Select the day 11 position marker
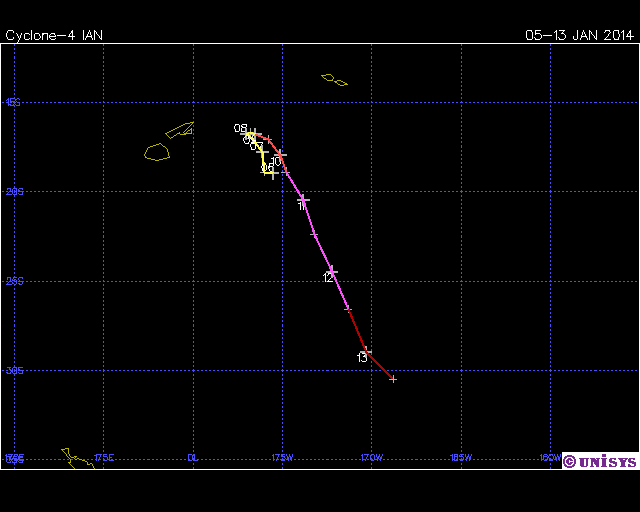The height and width of the screenshot is (512, 640). pyautogui.click(x=303, y=200)
